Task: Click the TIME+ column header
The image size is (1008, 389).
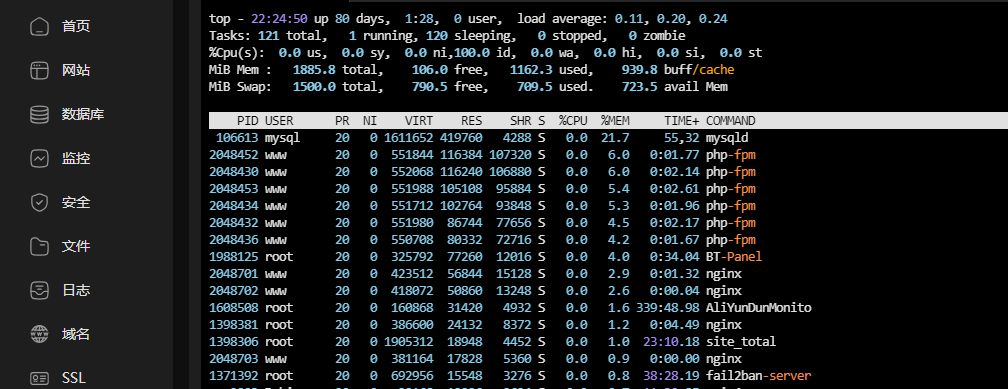Action: [681, 121]
